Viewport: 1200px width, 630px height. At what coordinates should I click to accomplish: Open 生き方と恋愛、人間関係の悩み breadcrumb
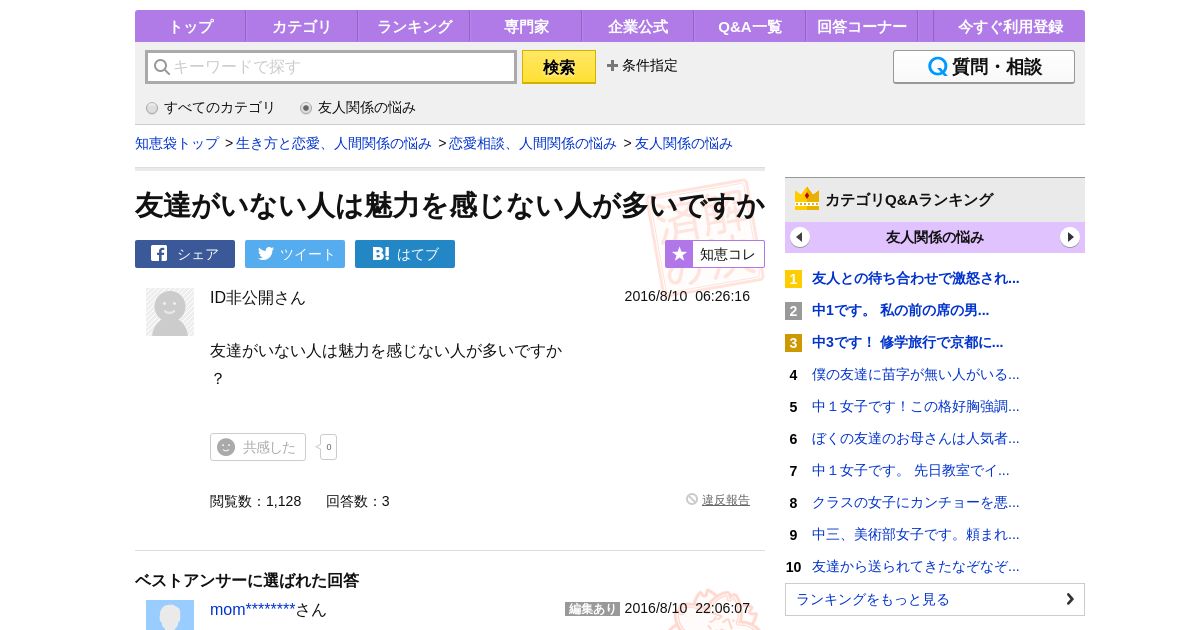point(334,143)
